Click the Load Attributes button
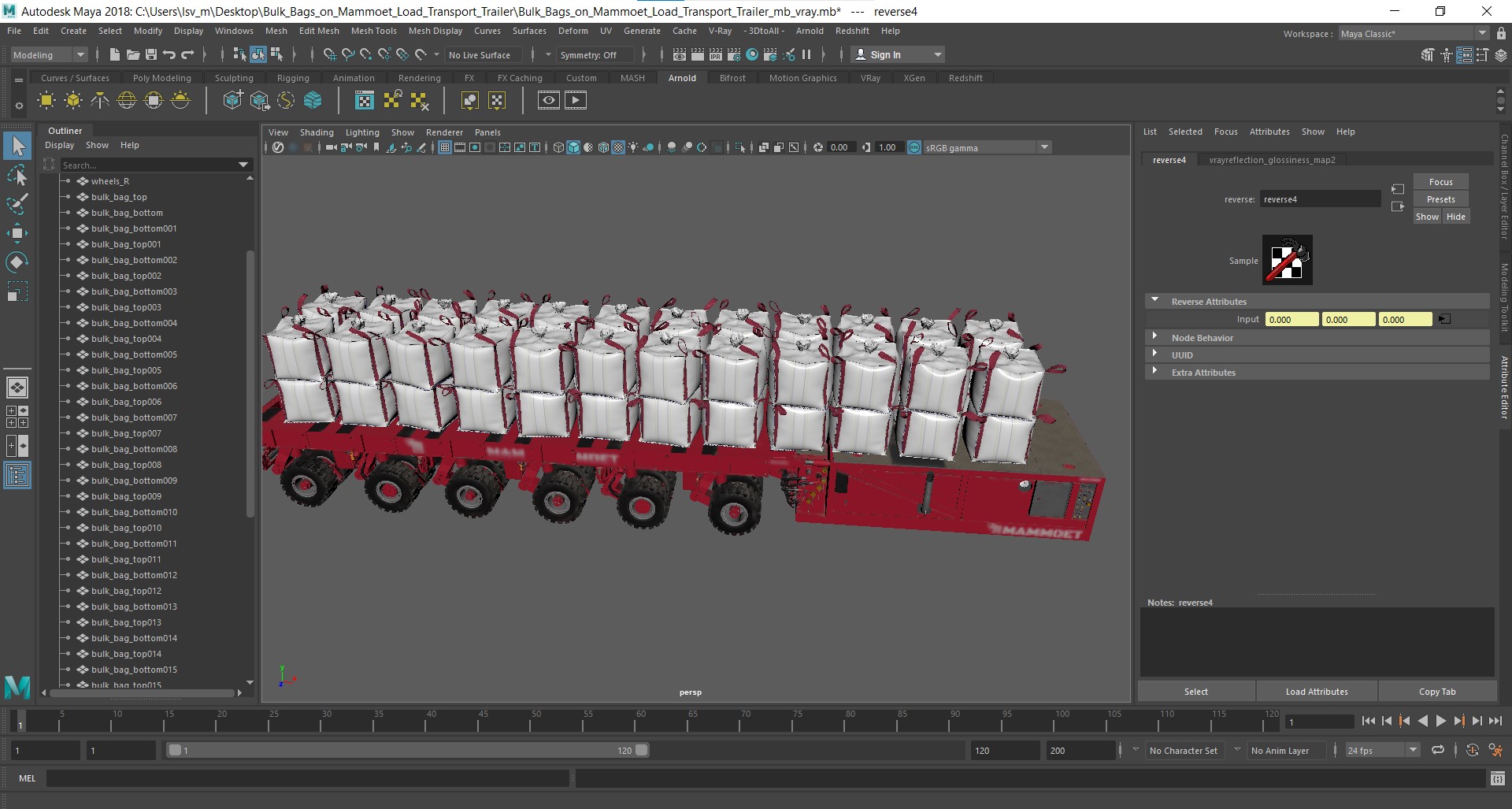 [1316, 692]
